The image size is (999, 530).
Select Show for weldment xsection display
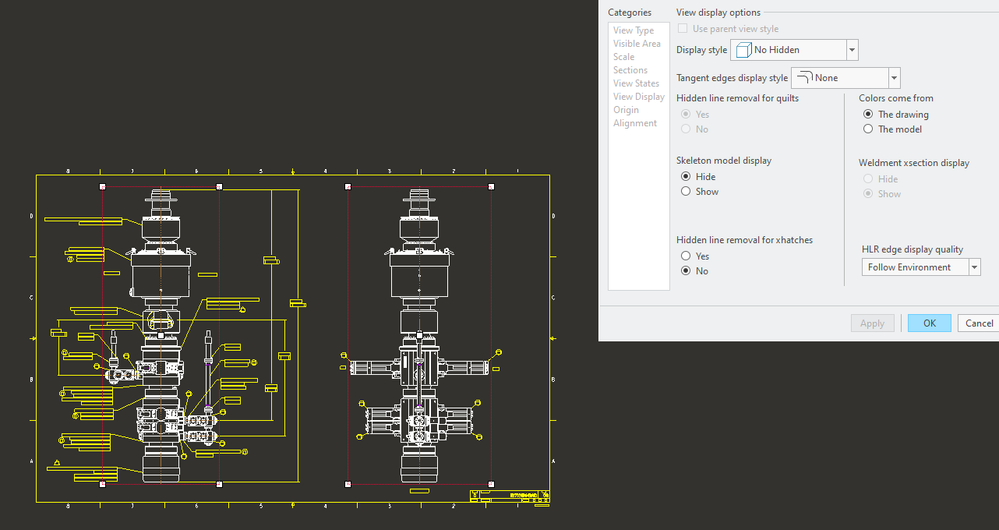pos(868,194)
